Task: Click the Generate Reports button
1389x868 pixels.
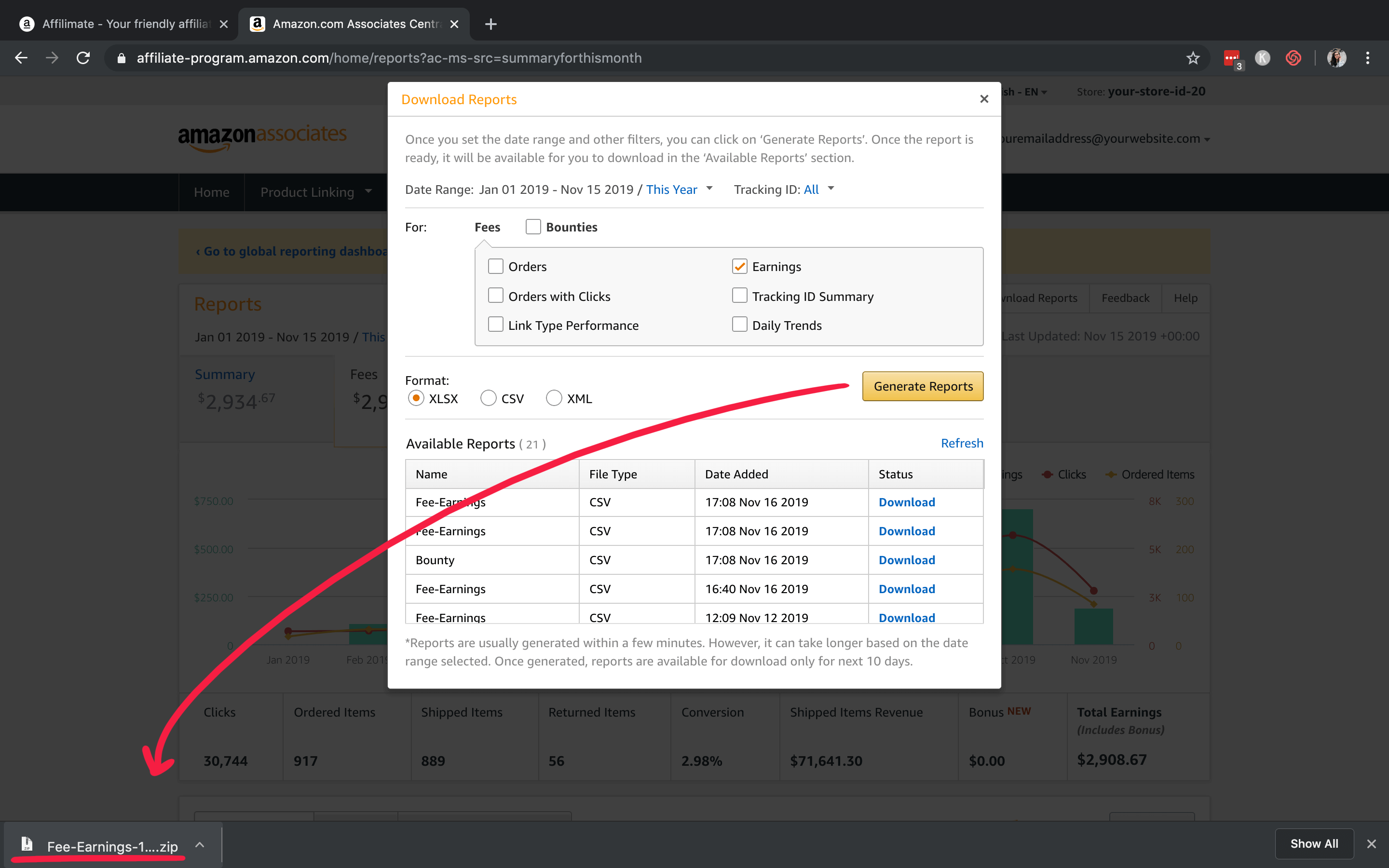Action: pyautogui.click(x=923, y=386)
